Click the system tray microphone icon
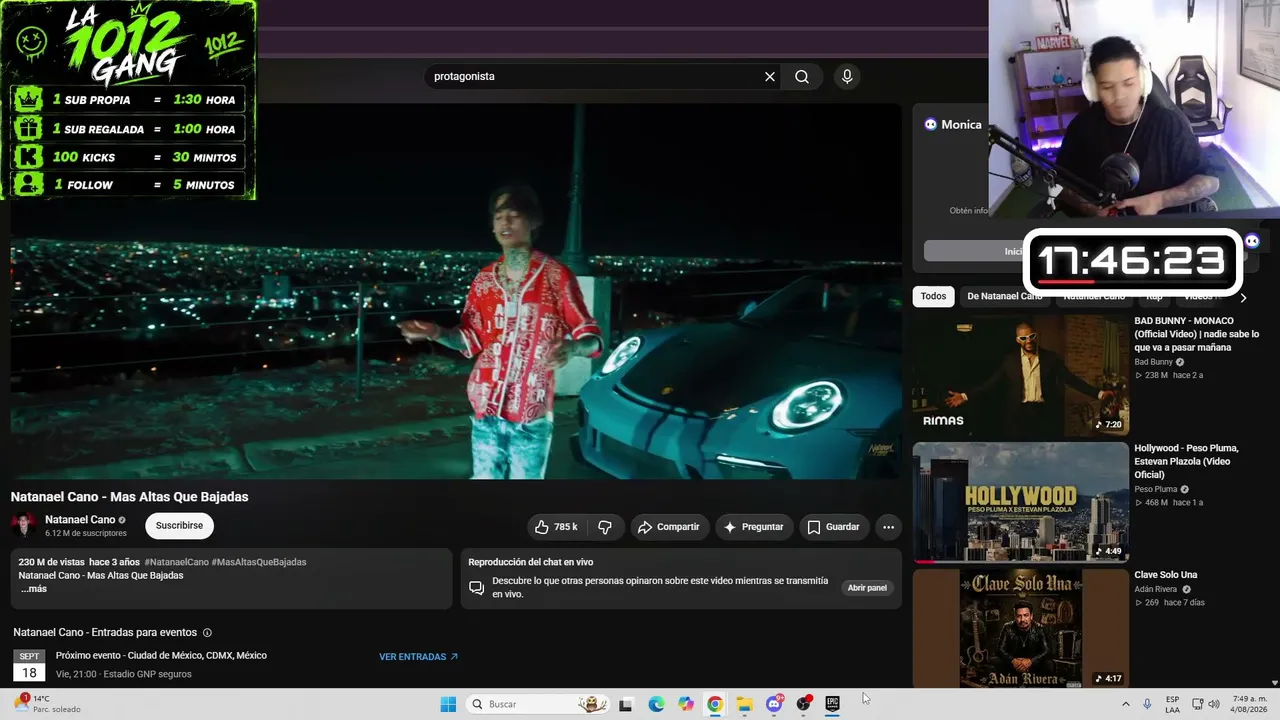The width and height of the screenshot is (1280, 720). point(1147,704)
